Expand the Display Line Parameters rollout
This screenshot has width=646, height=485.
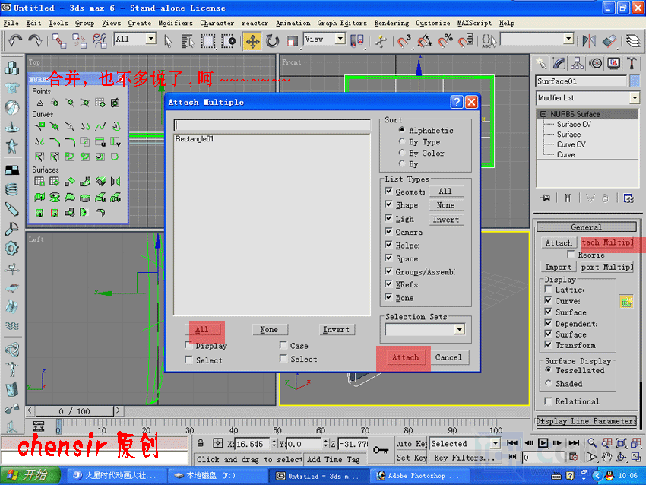(x=586, y=421)
